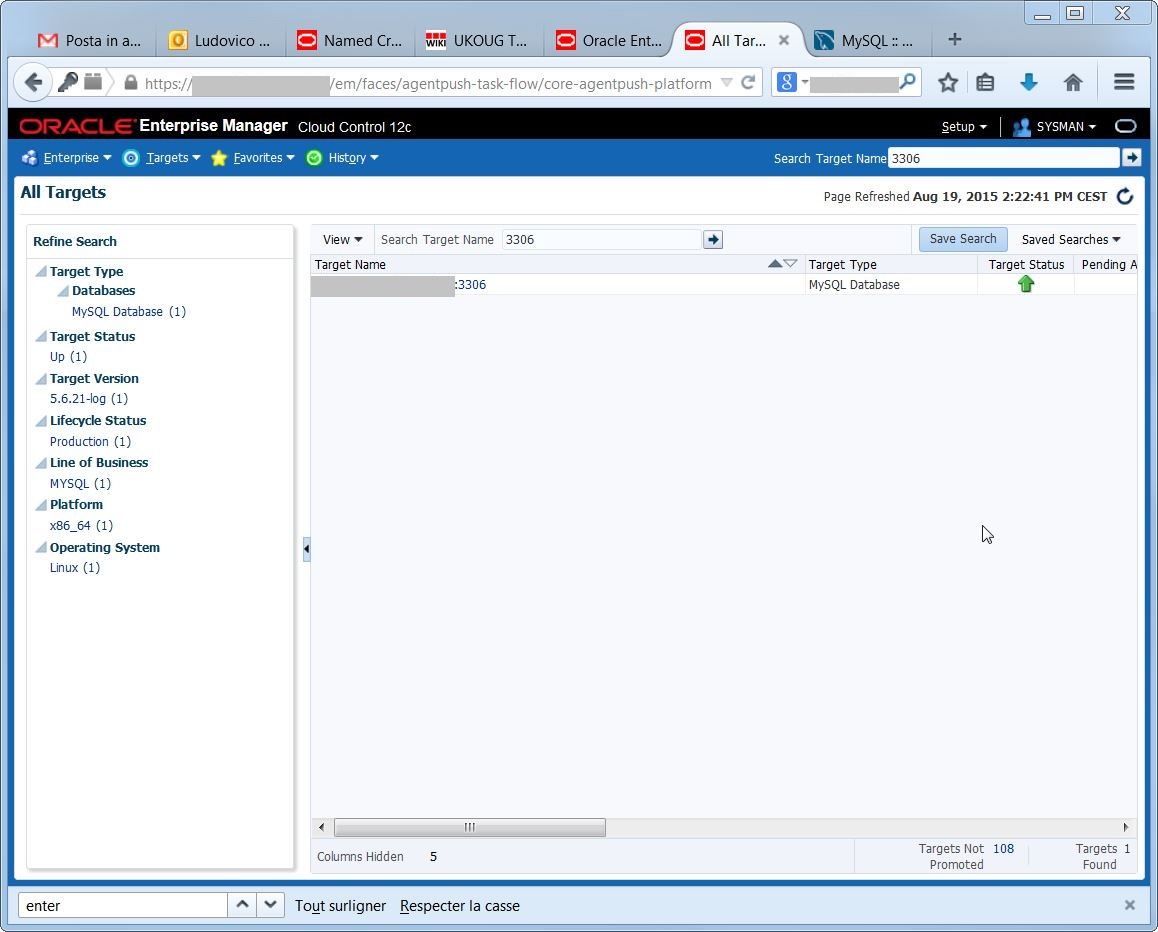Screen dimensions: 1158x932
Task: Switch to the Named Cr... tab
Action: [x=349, y=41]
